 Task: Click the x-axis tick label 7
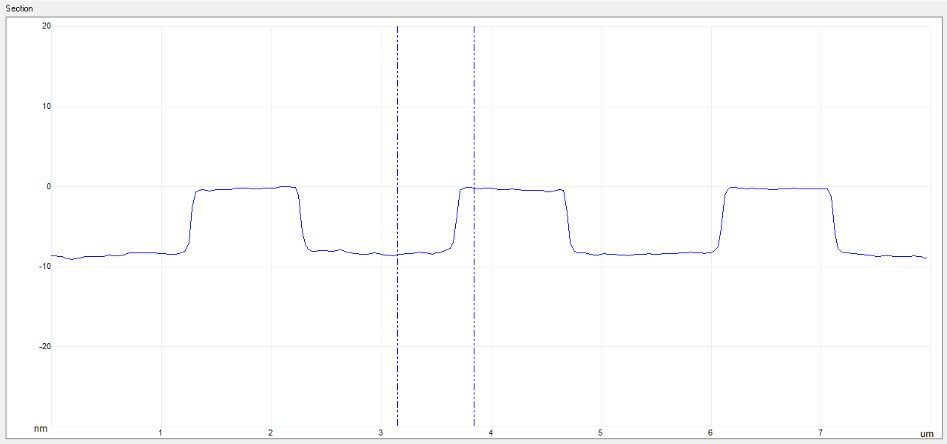tap(820, 432)
